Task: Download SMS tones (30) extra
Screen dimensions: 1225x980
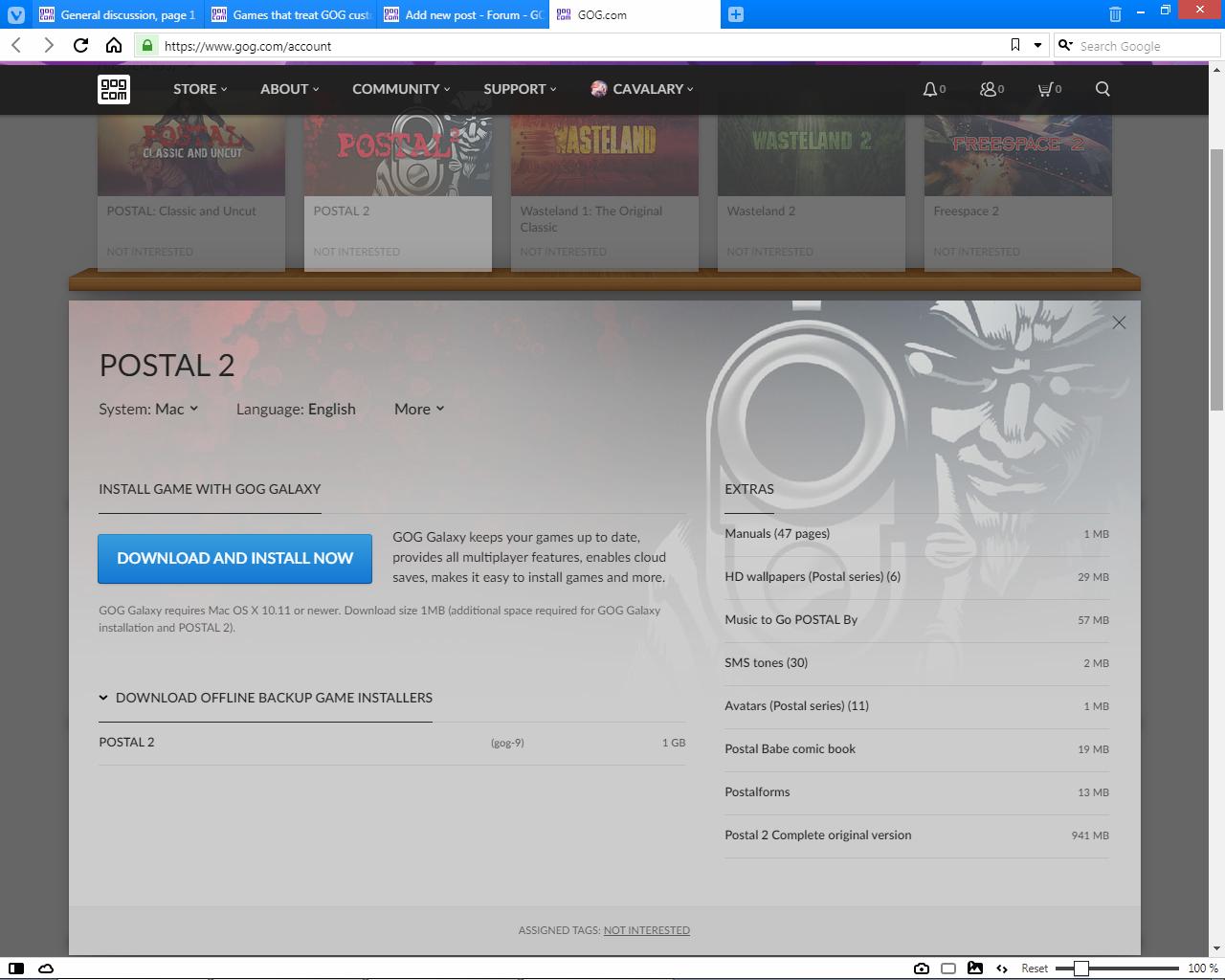Action: click(x=917, y=663)
